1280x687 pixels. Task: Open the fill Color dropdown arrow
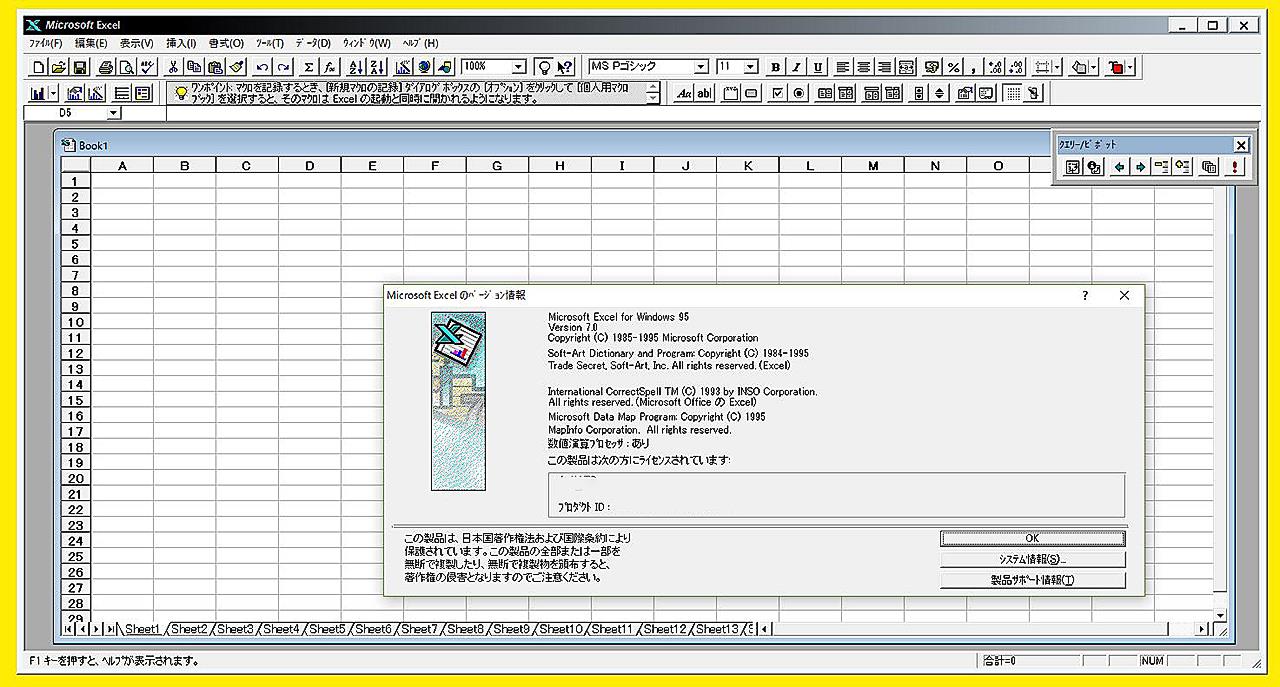(x=1093, y=67)
